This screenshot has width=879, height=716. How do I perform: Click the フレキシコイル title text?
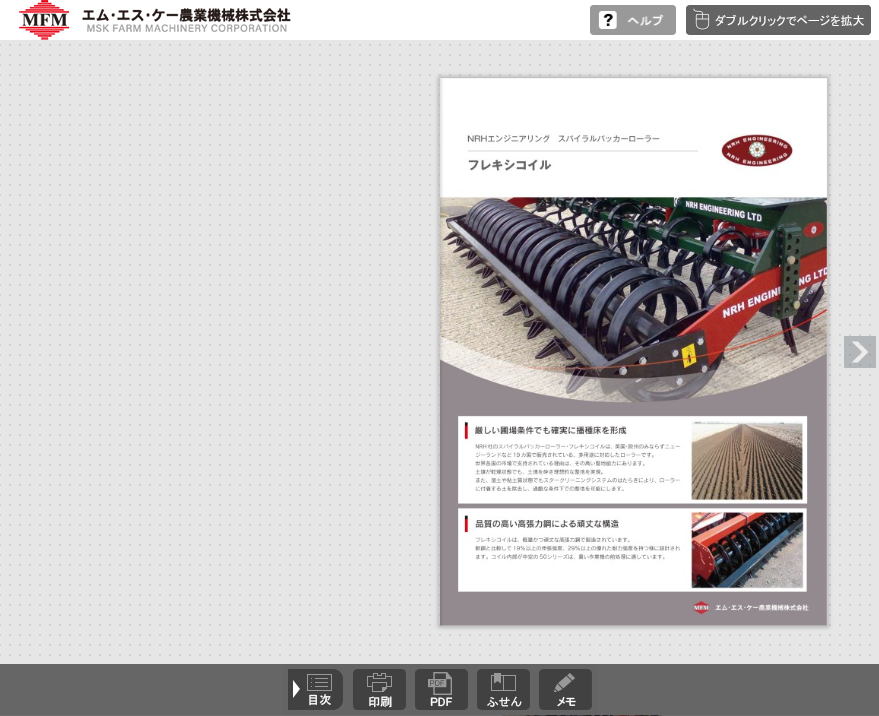coord(509,165)
